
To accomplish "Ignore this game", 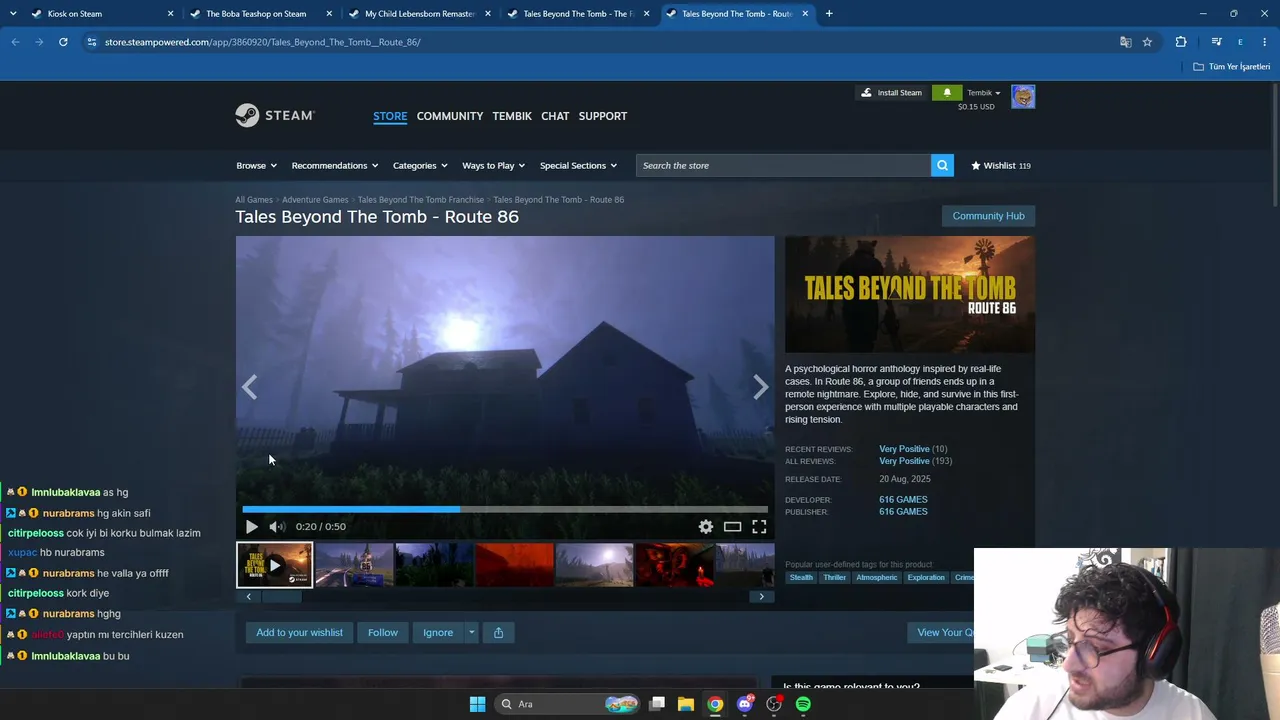I will coord(438,632).
